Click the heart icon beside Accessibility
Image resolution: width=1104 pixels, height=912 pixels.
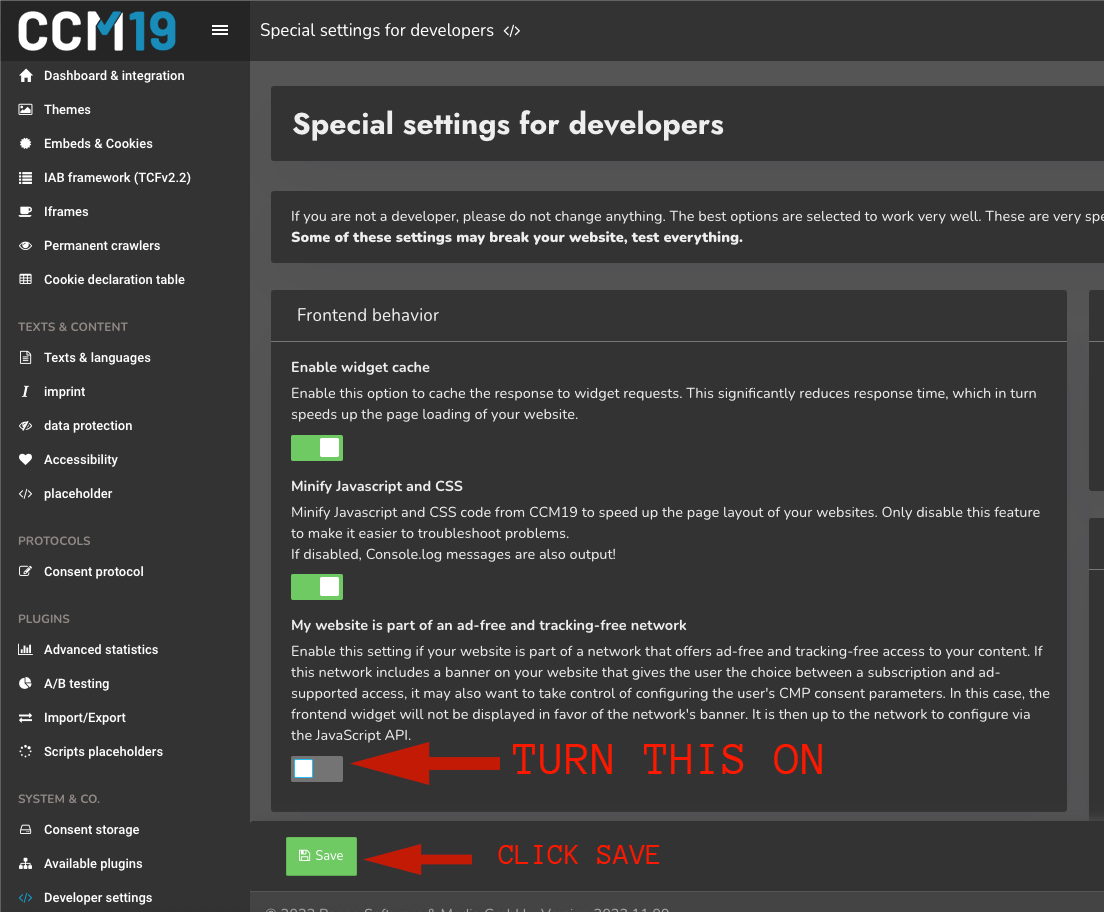point(25,459)
